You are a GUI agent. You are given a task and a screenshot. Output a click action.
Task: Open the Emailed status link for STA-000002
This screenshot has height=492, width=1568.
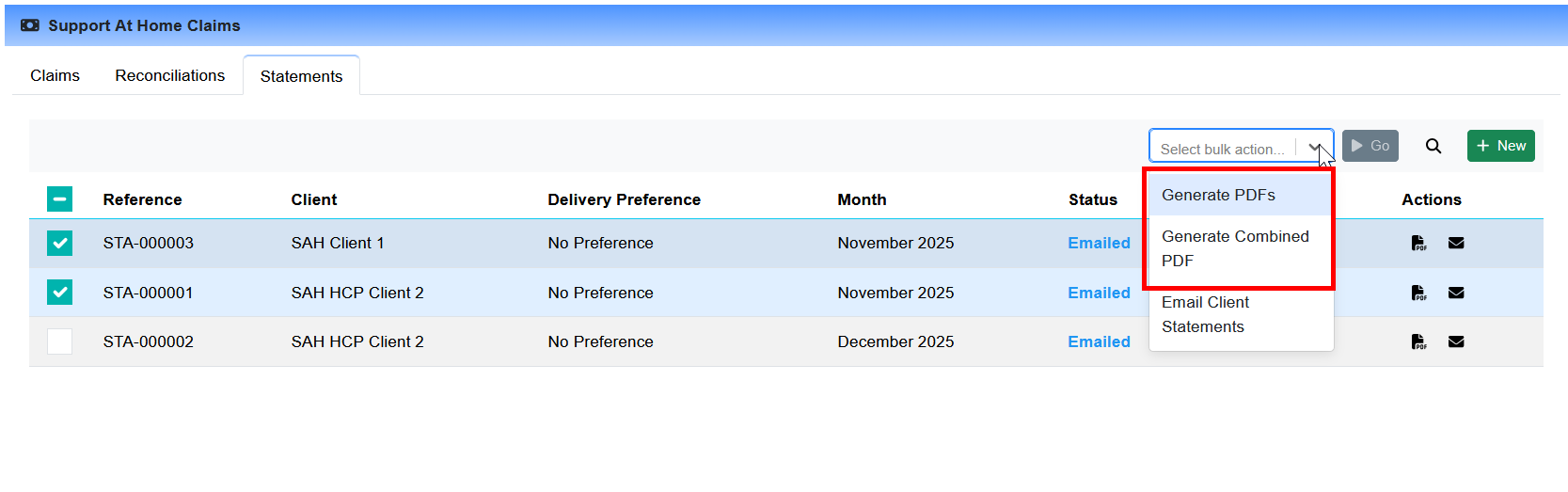pos(1099,341)
